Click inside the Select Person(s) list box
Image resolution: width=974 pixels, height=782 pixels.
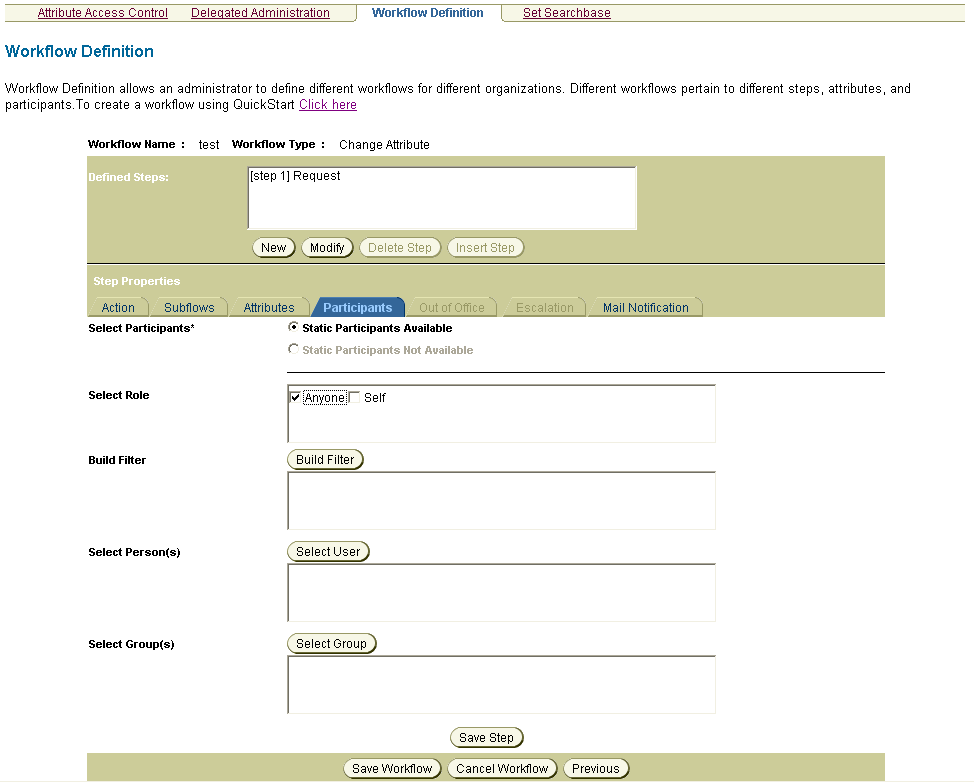501,593
